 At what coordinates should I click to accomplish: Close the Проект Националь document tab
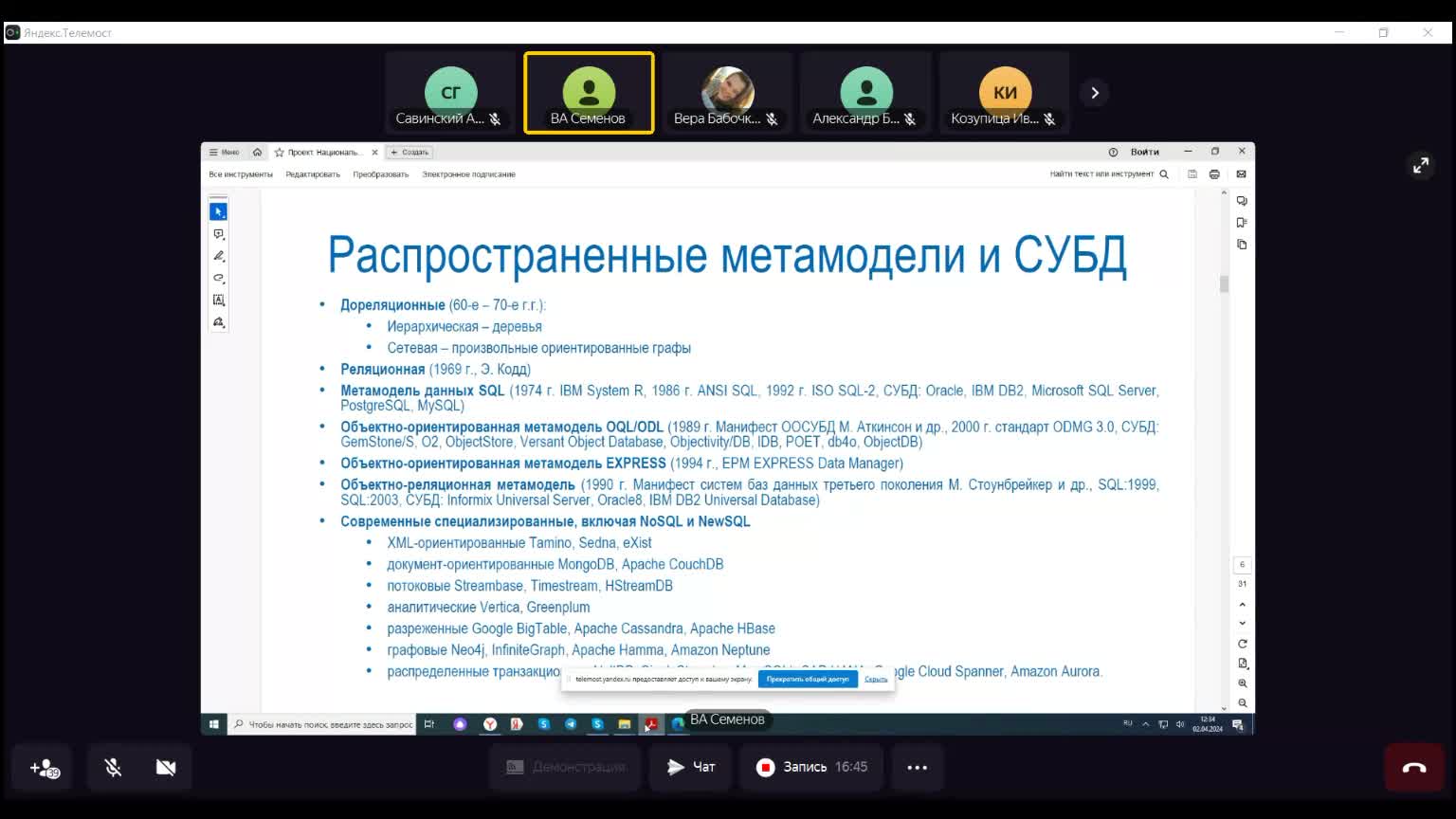click(374, 152)
